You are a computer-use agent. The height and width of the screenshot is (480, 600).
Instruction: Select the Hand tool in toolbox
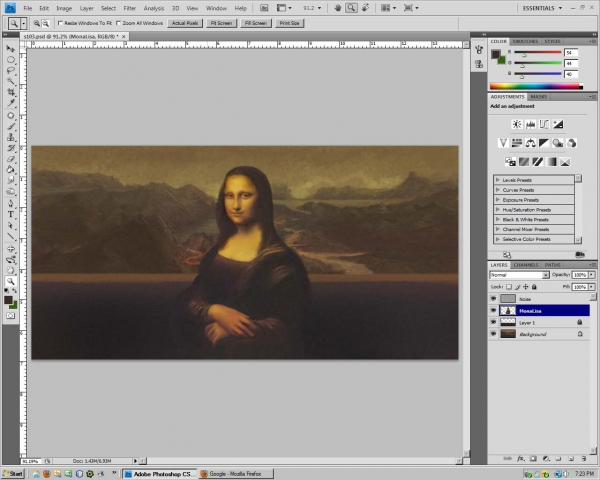(x=10, y=270)
